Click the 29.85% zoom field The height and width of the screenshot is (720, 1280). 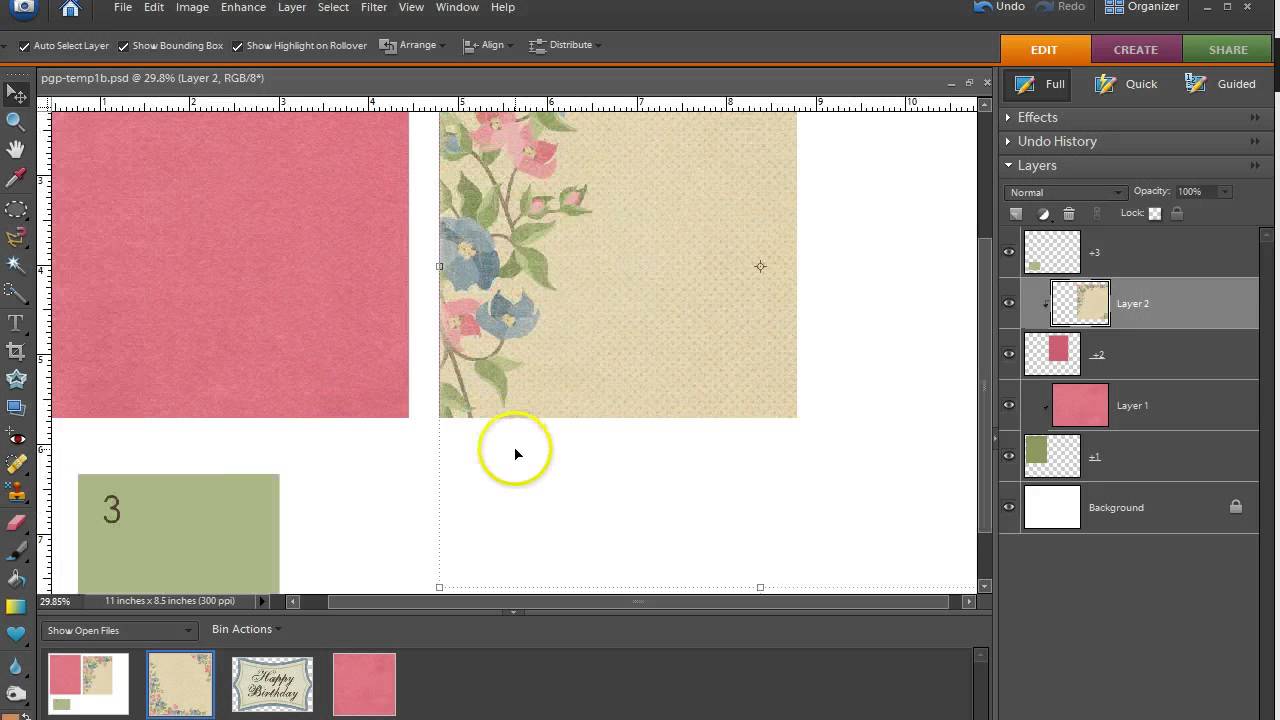tap(56, 601)
